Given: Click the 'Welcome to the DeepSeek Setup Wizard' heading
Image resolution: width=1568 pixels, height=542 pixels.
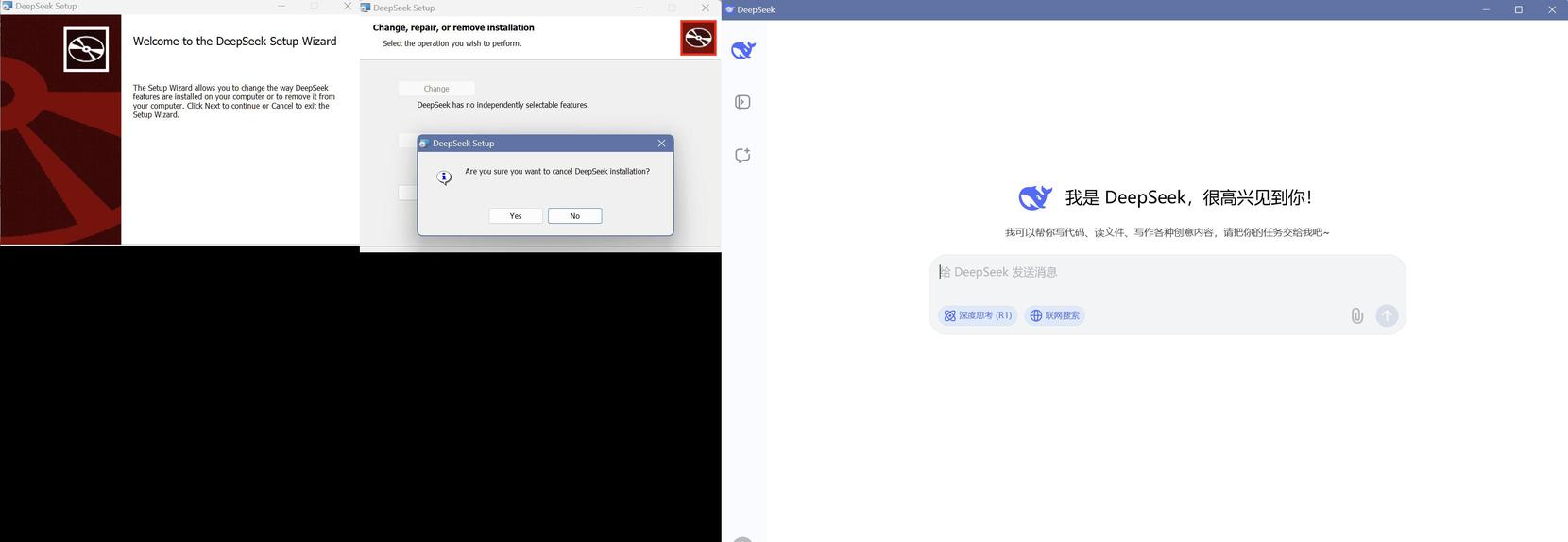Looking at the screenshot, I should (234, 42).
